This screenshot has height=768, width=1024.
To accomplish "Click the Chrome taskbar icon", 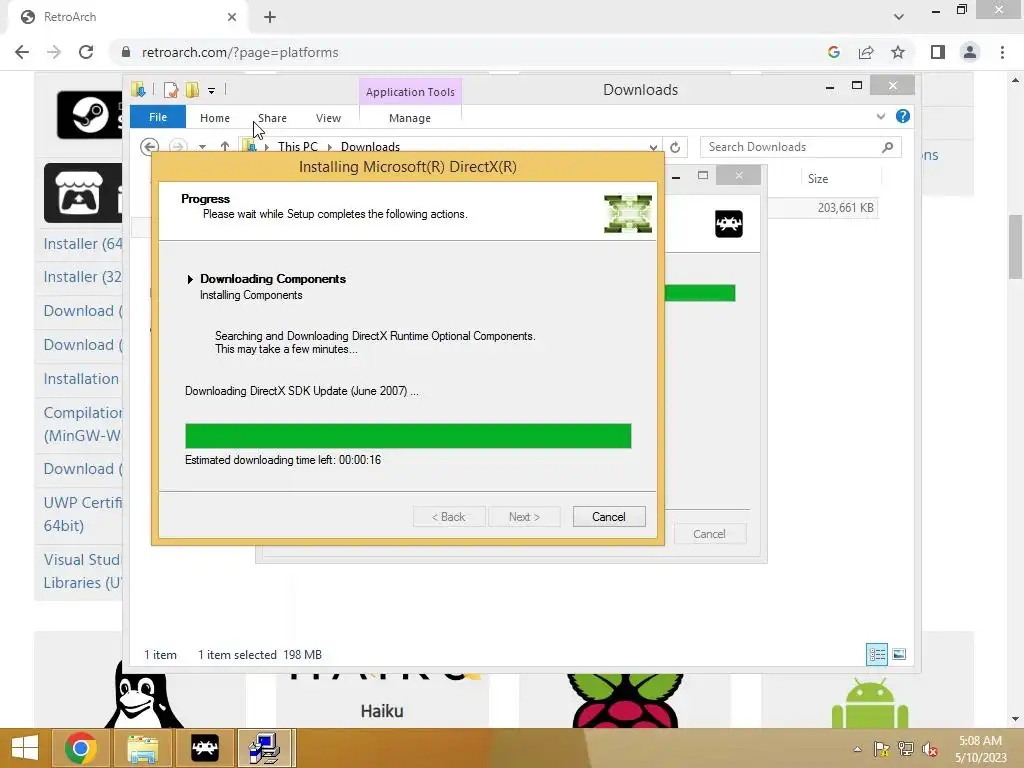I will [x=80, y=748].
